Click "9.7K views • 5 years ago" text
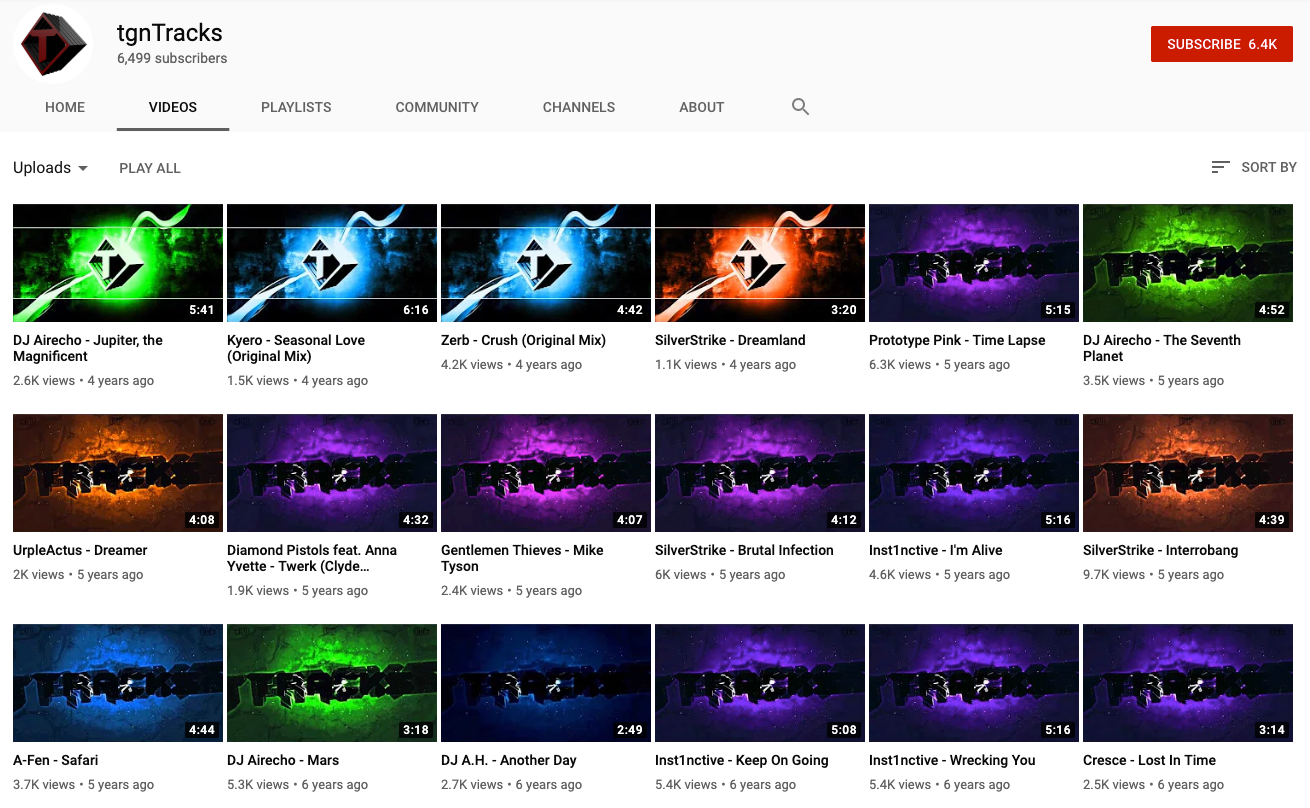 coord(1154,575)
